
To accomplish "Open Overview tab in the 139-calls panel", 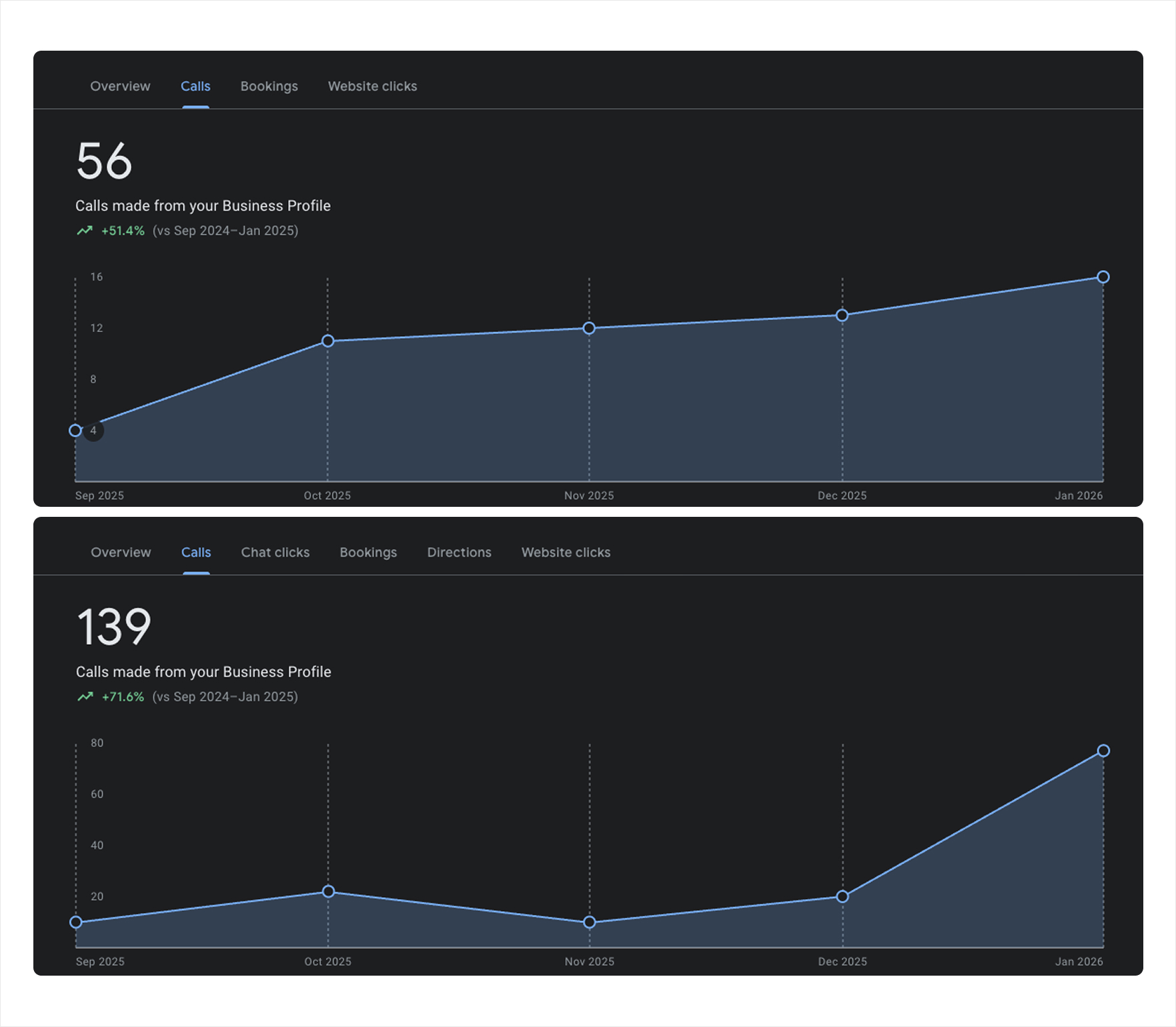I will pos(121,552).
